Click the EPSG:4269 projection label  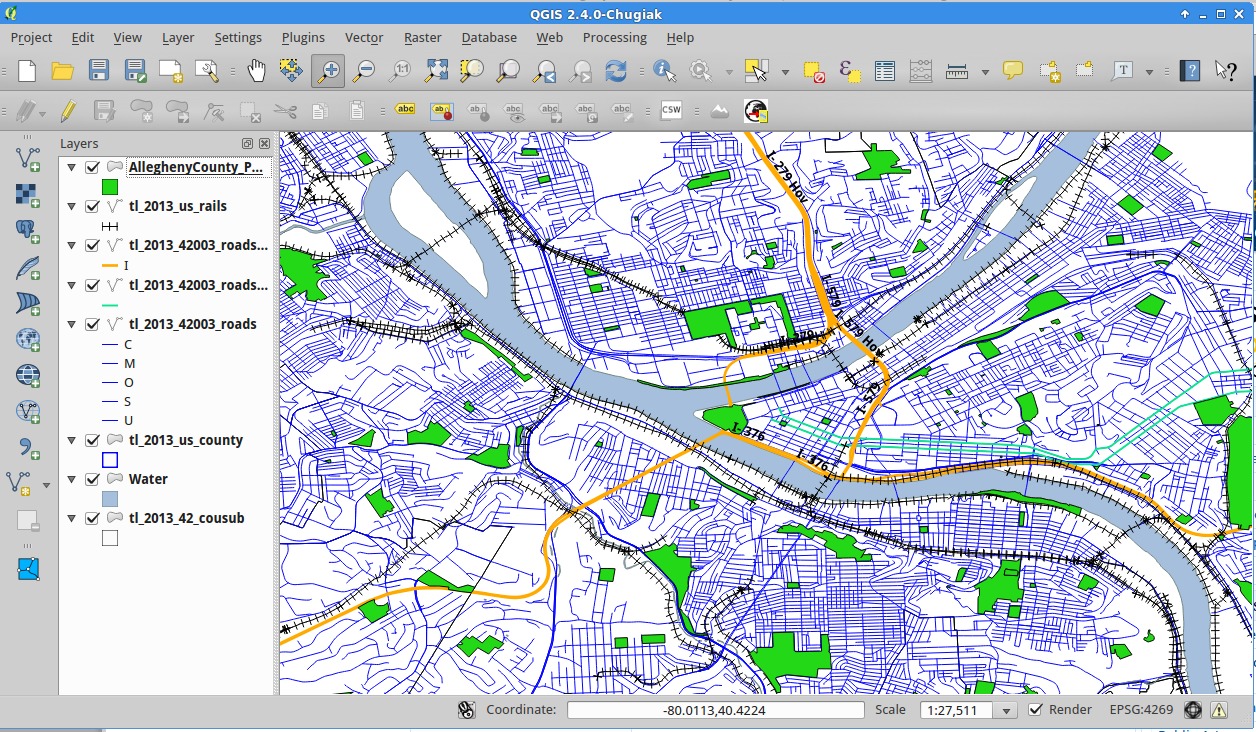1141,710
